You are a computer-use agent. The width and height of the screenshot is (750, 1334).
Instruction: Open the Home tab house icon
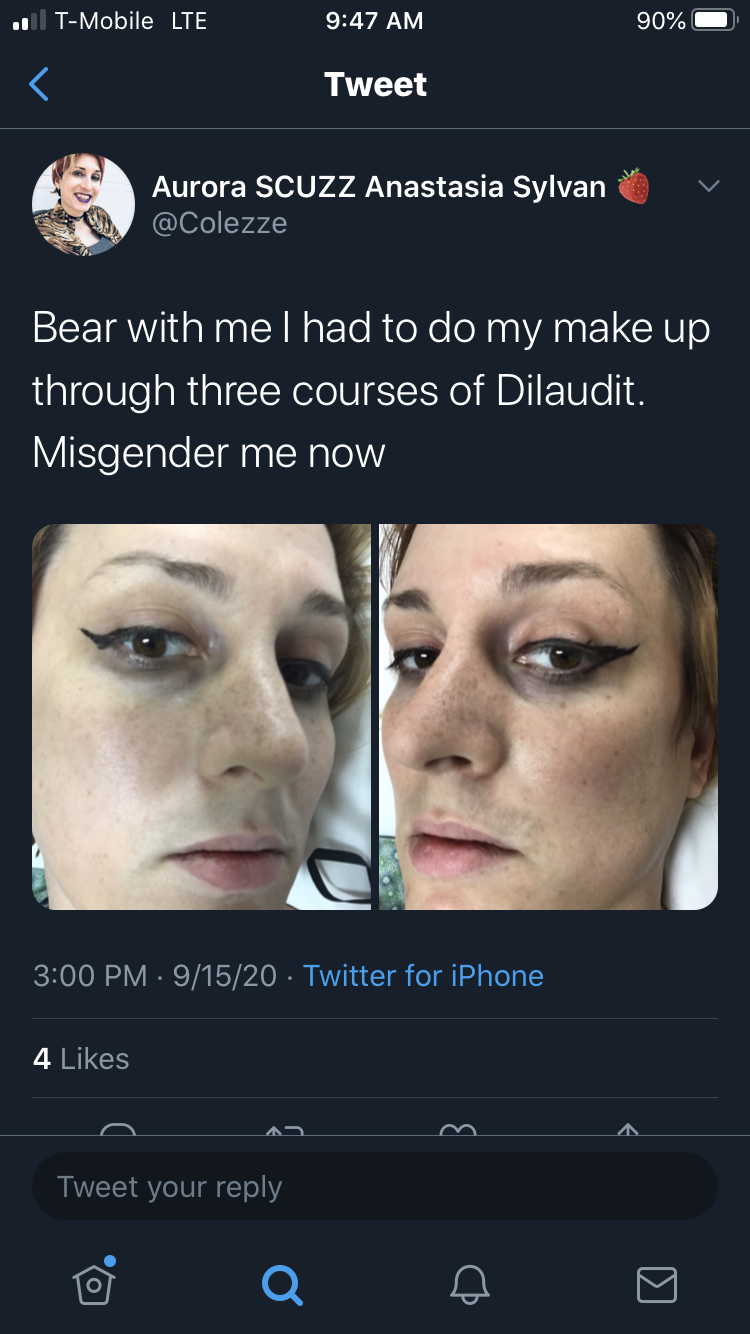point(94,1281)
